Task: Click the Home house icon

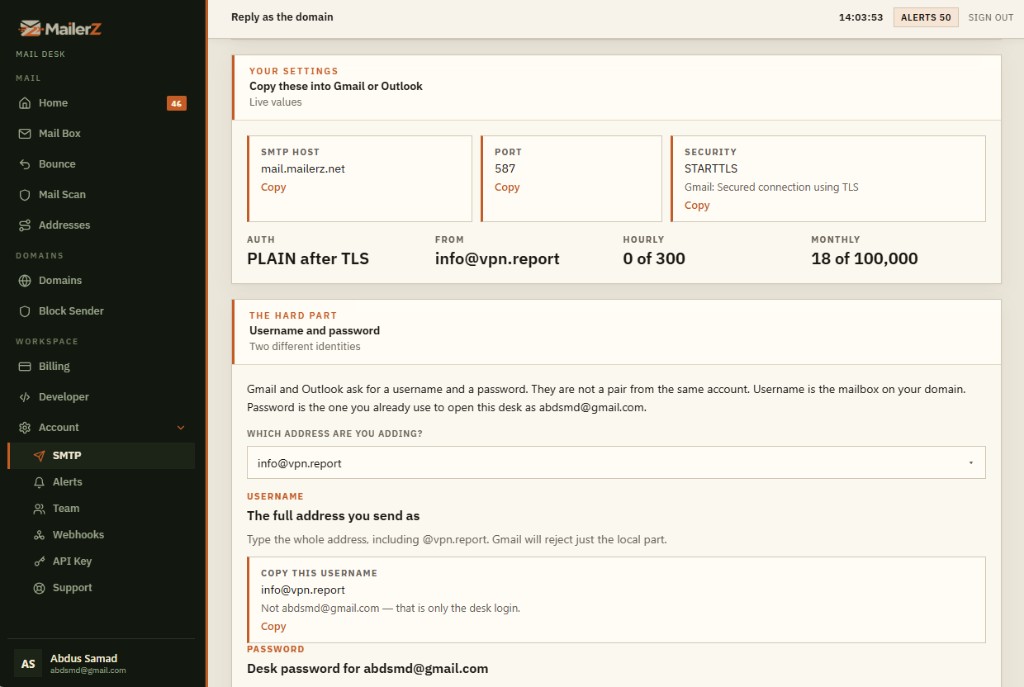Action: tap(25, 103)
